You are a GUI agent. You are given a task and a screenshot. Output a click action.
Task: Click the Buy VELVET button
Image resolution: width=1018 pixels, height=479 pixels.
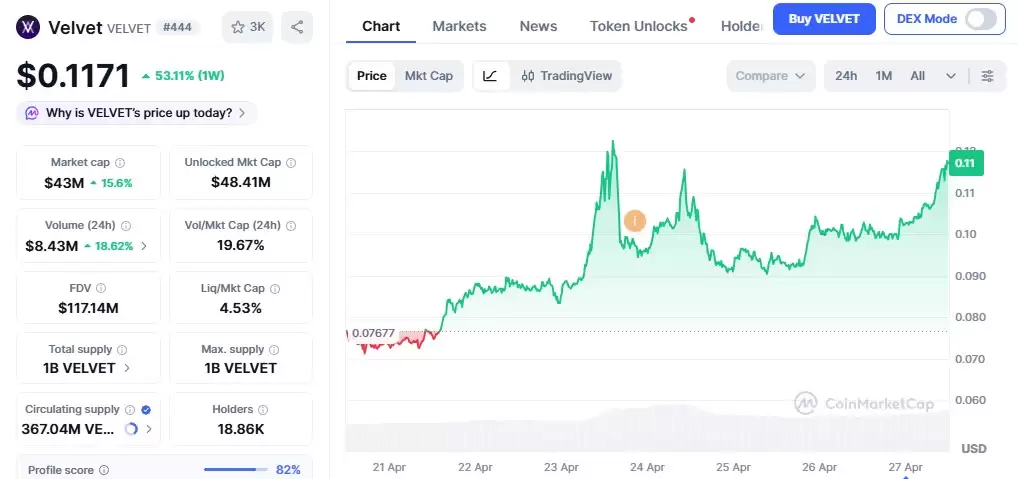[x=824, y=19]
